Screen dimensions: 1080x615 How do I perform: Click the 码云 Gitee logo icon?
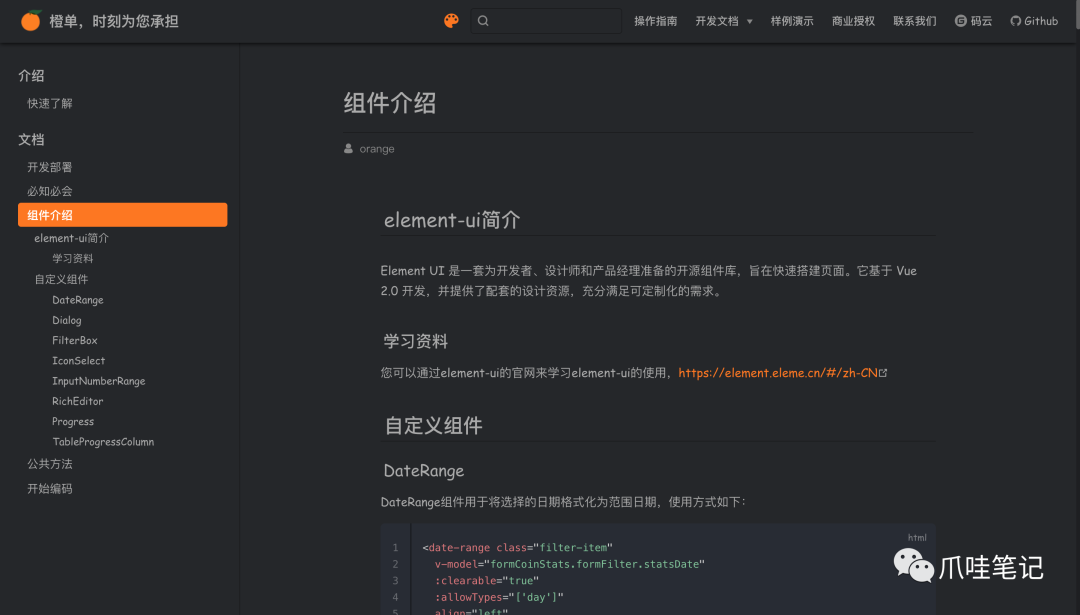(960, 21)
